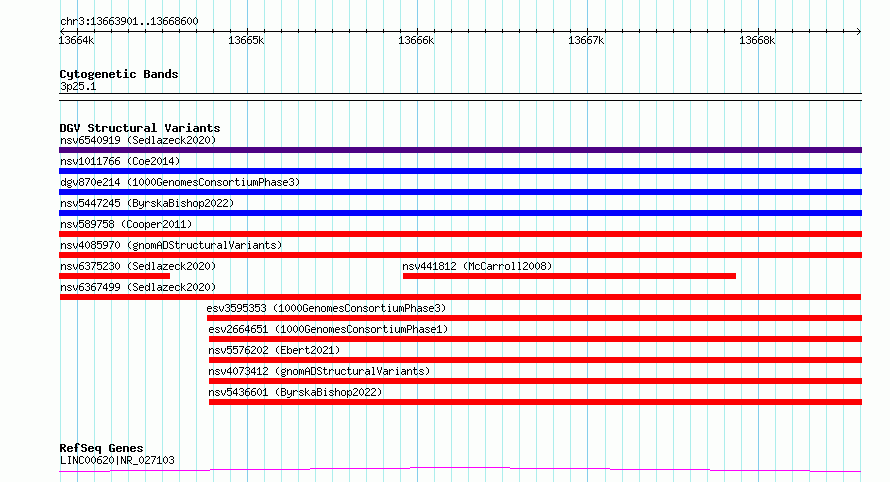The height and width of the screenshot is (482, 890).
Task: Click the red nsv5436601 variant bar
Action: point(535,402)
